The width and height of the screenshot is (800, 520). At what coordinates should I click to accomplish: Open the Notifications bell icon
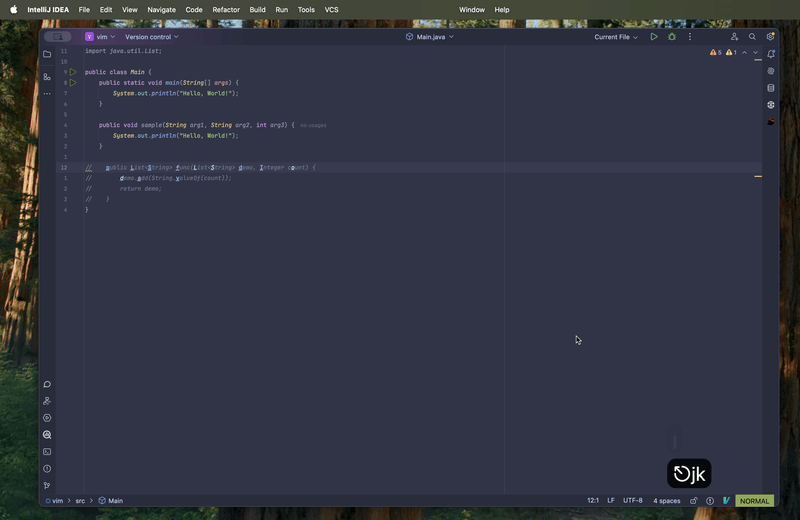[x=771, y=54]
